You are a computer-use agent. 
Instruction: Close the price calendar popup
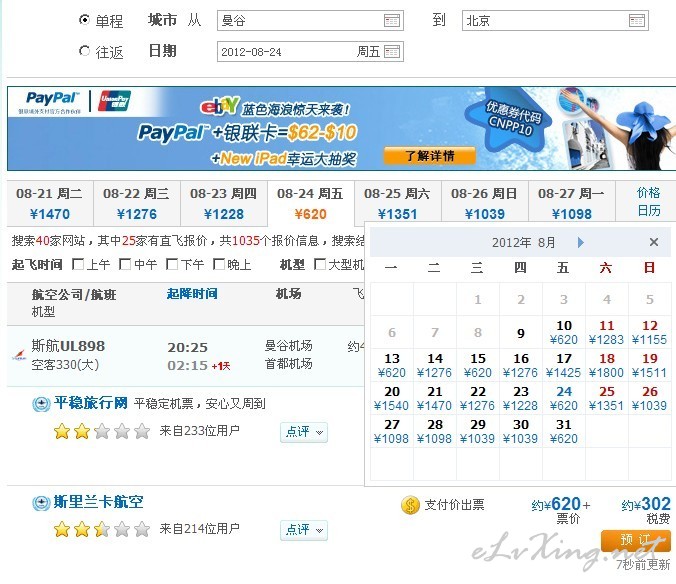[x=653, y=242]
